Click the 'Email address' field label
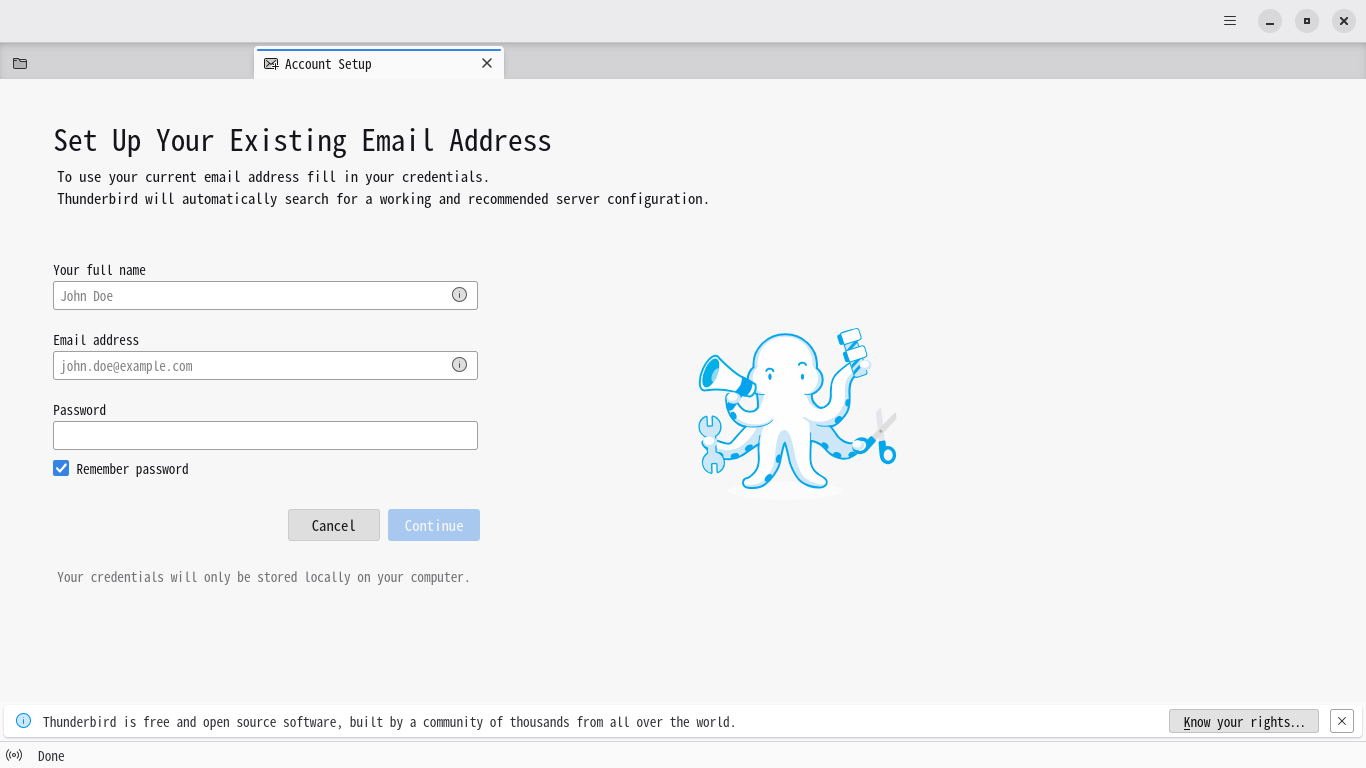Image resolution: width=1366 pixels, height=768 pixels. 96,340
